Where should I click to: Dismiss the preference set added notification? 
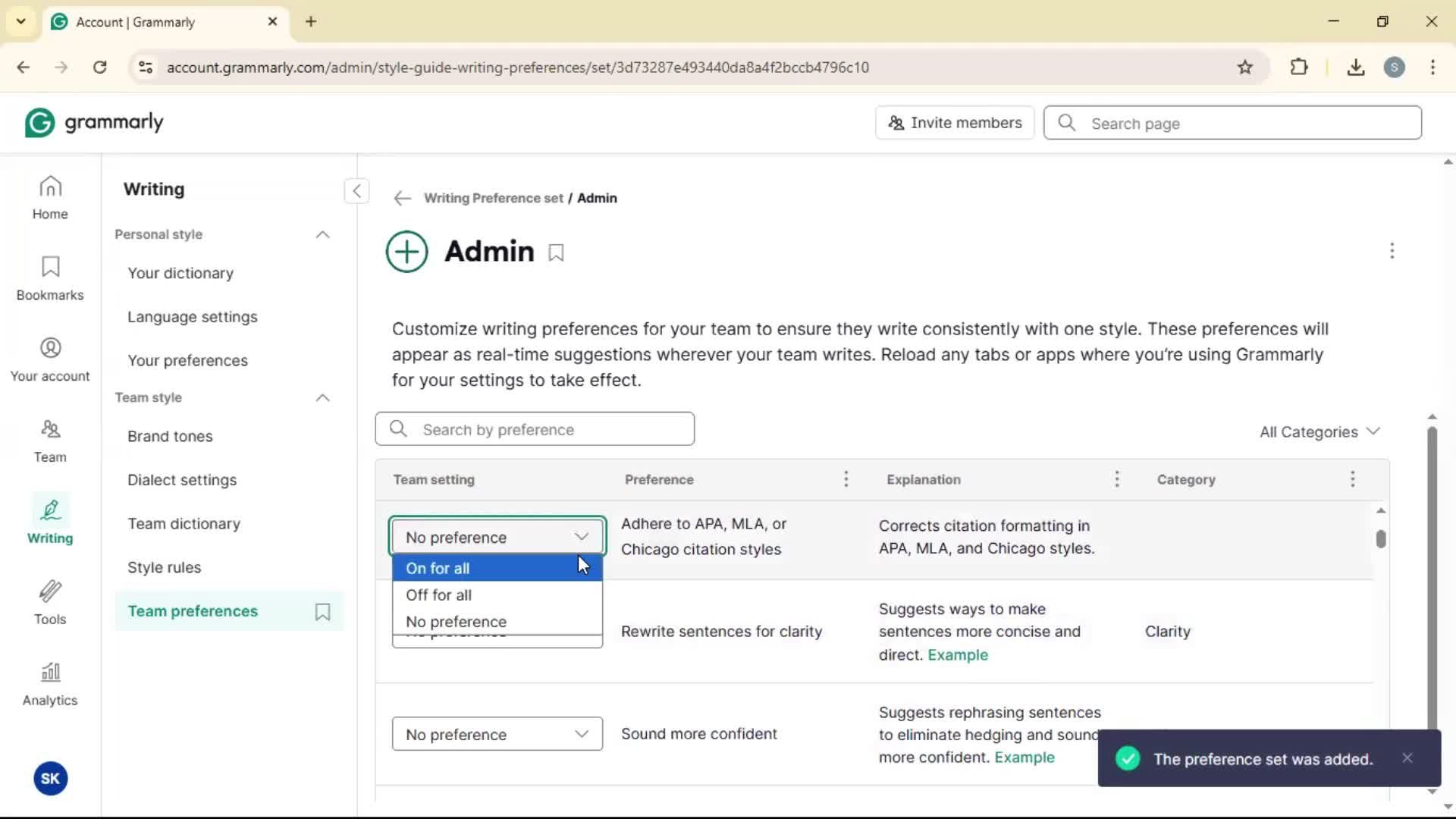(x=1407, y=758)
